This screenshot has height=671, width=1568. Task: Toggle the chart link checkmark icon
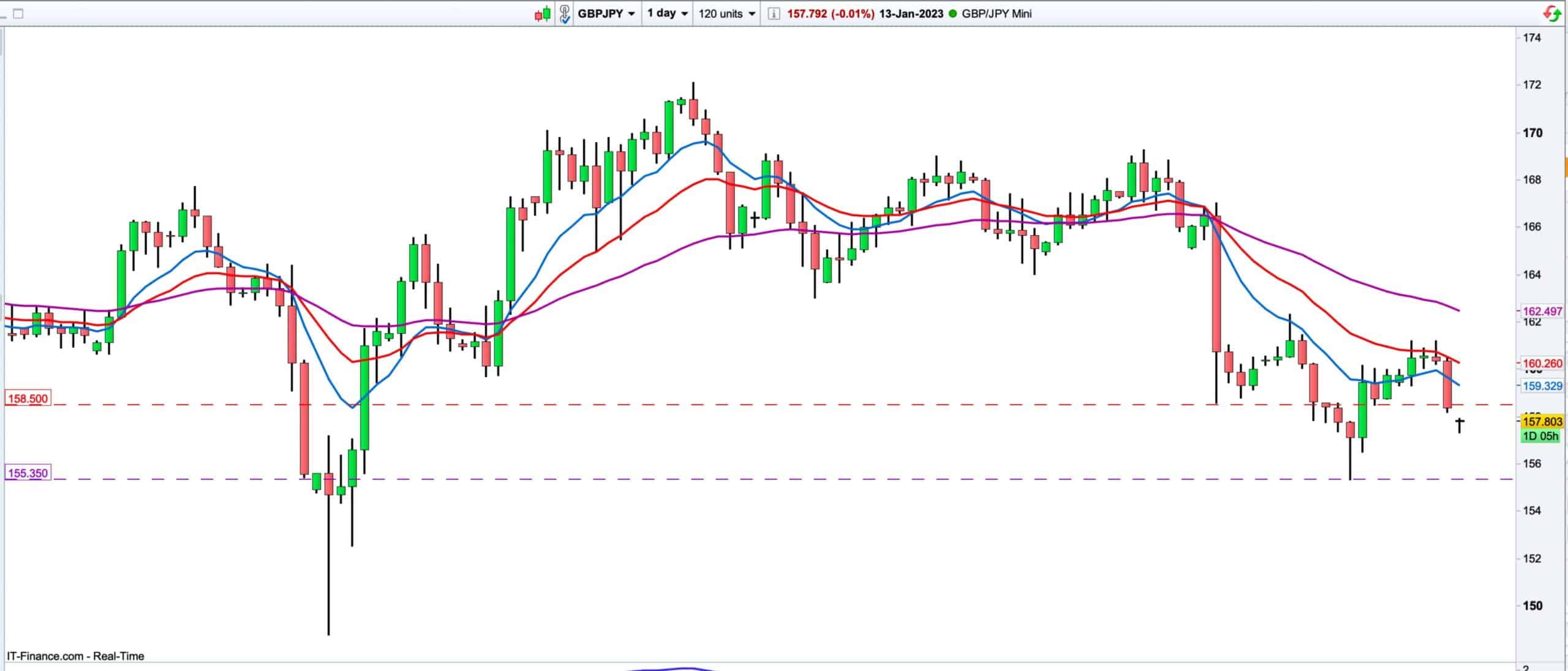tap(564, 13)
